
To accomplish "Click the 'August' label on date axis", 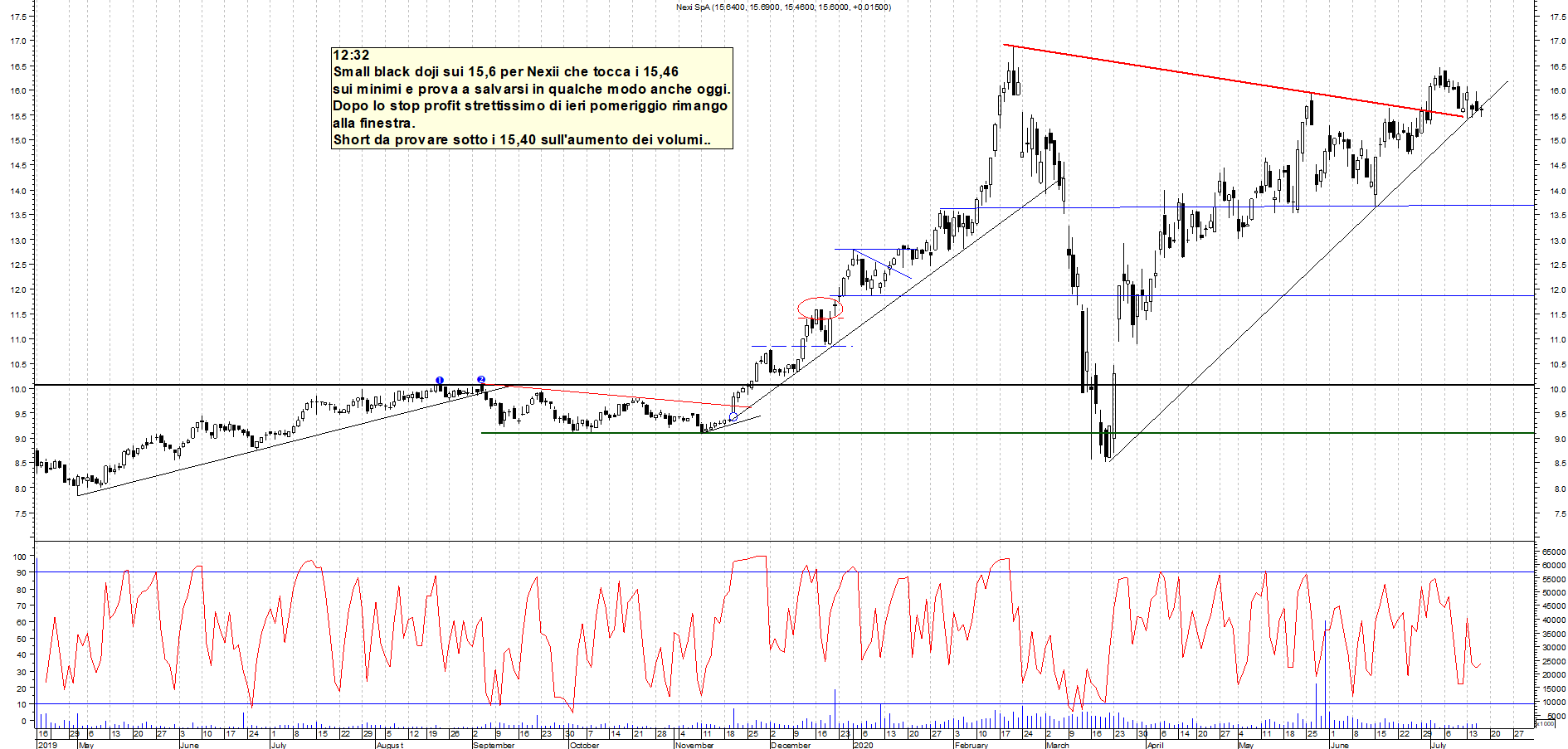I will (x=390, y=745).
